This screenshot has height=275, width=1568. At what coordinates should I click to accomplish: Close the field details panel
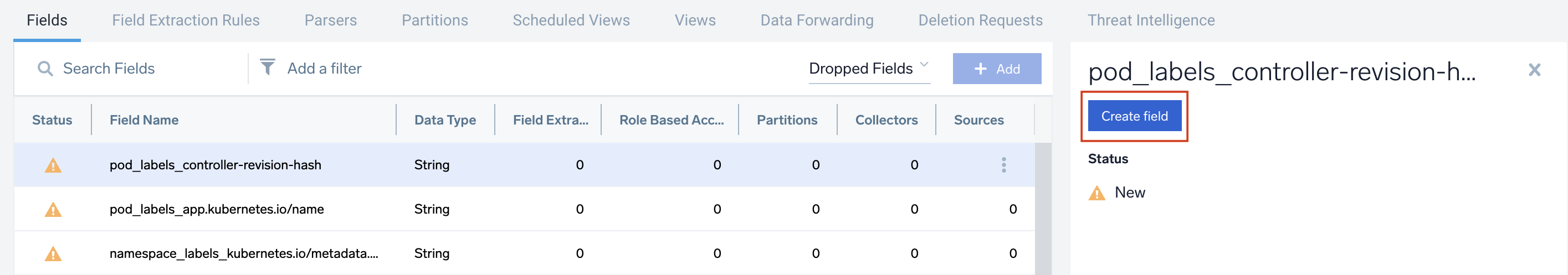(x=1534, y=70)
